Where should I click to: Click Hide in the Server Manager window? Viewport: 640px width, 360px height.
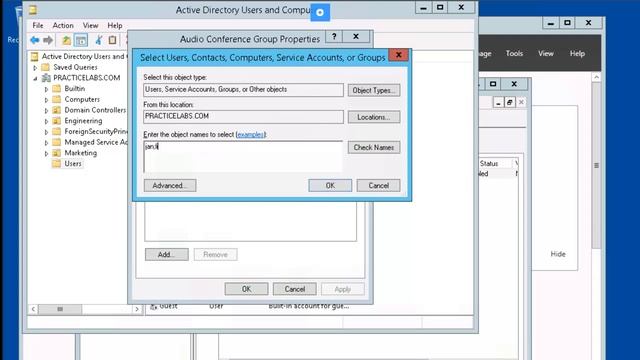pos(558,254)
